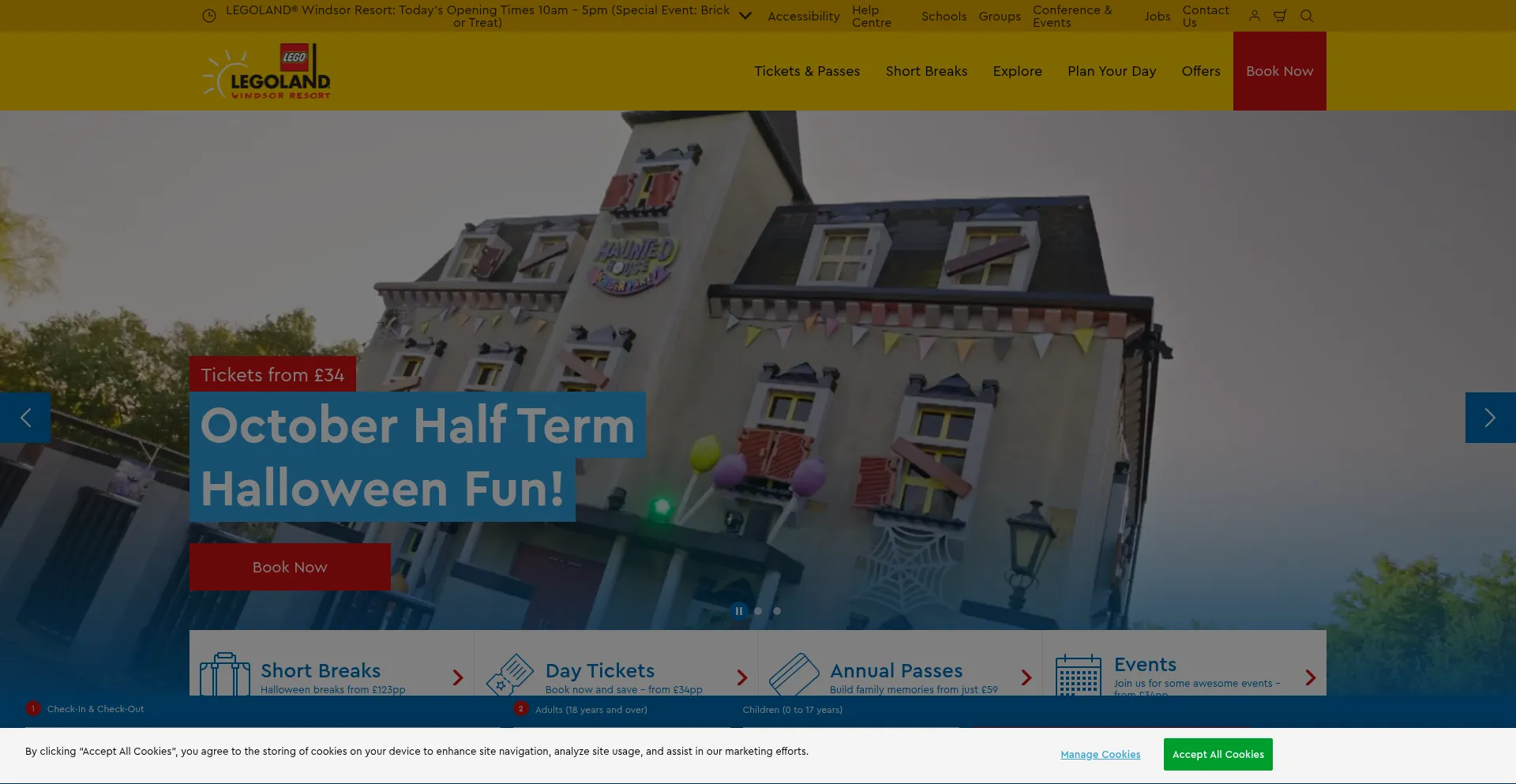Click the LEGOLAND Windsor Resort logo
Viewport: 1516px width, 784px height.
coord(267,72)
